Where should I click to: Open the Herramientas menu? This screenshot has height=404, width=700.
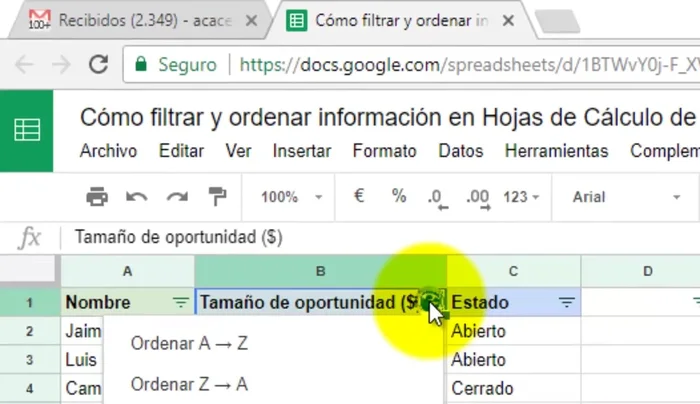point(556,151)
